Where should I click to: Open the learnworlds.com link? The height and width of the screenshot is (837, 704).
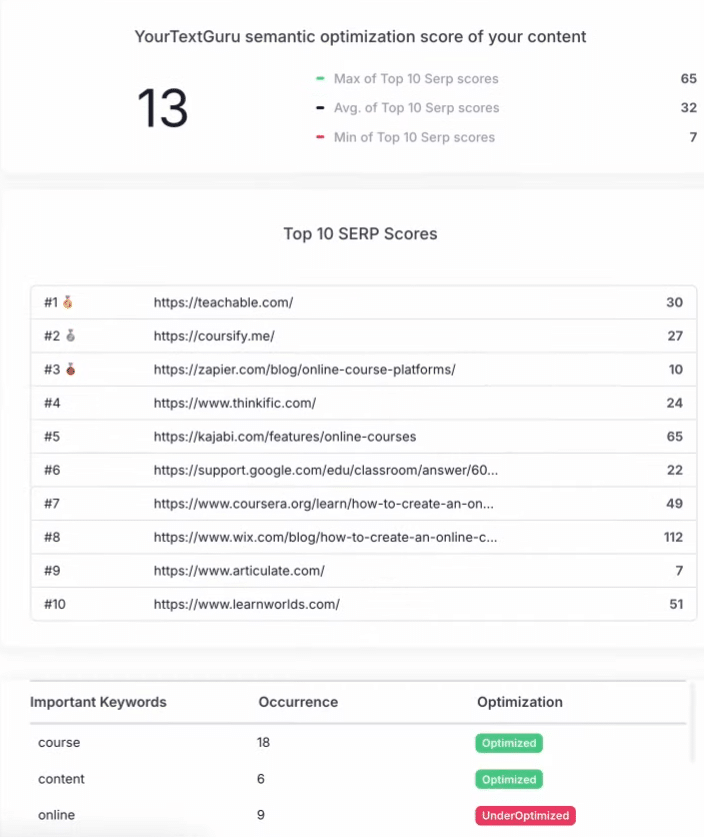point(247,604)
